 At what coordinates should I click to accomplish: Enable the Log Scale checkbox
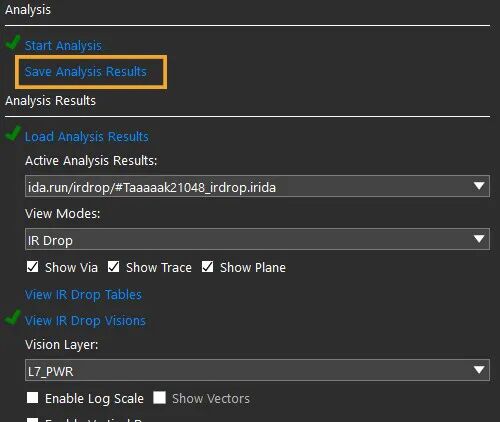(x=32, y=397)
